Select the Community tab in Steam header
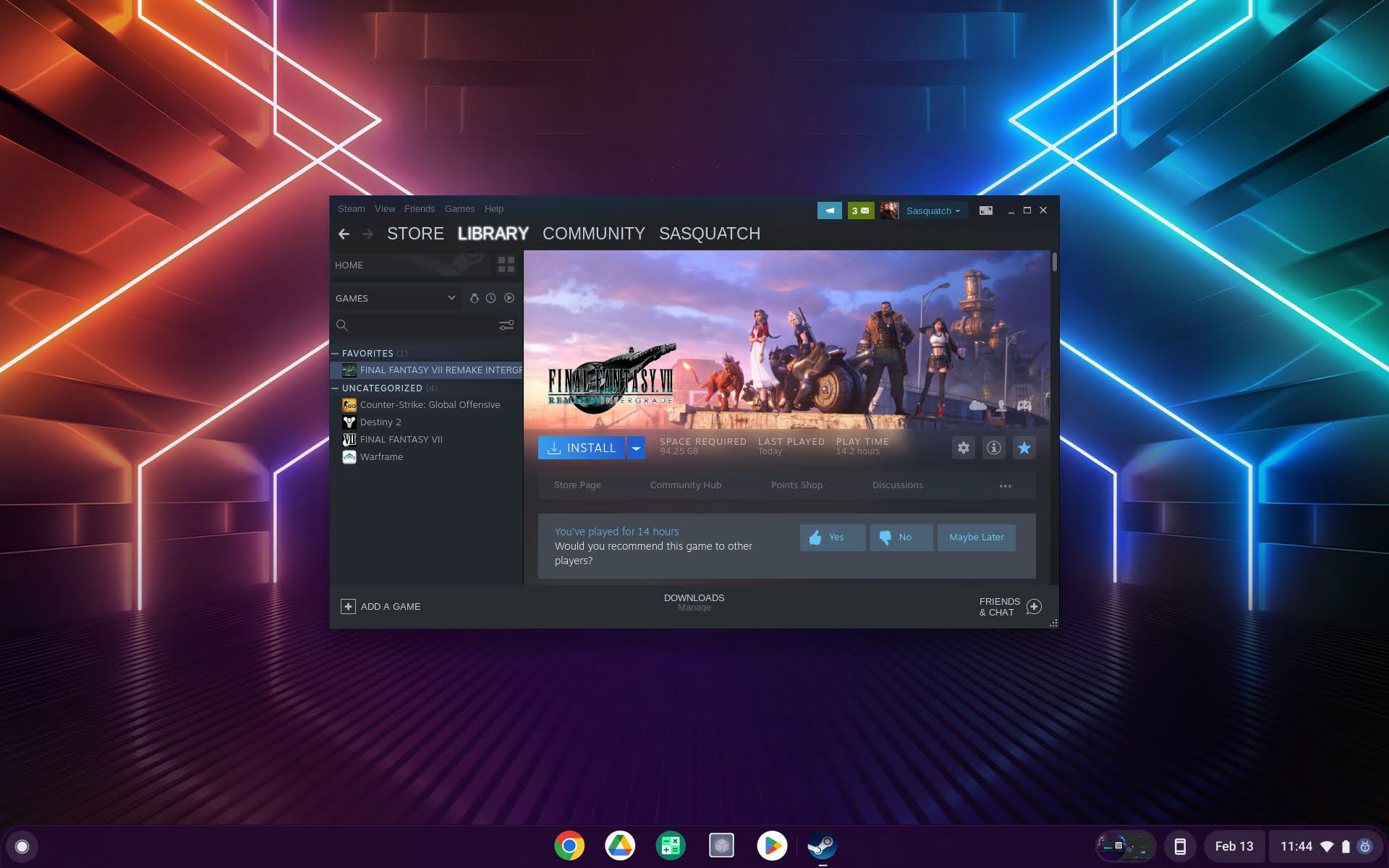 (x=594, y=233)
